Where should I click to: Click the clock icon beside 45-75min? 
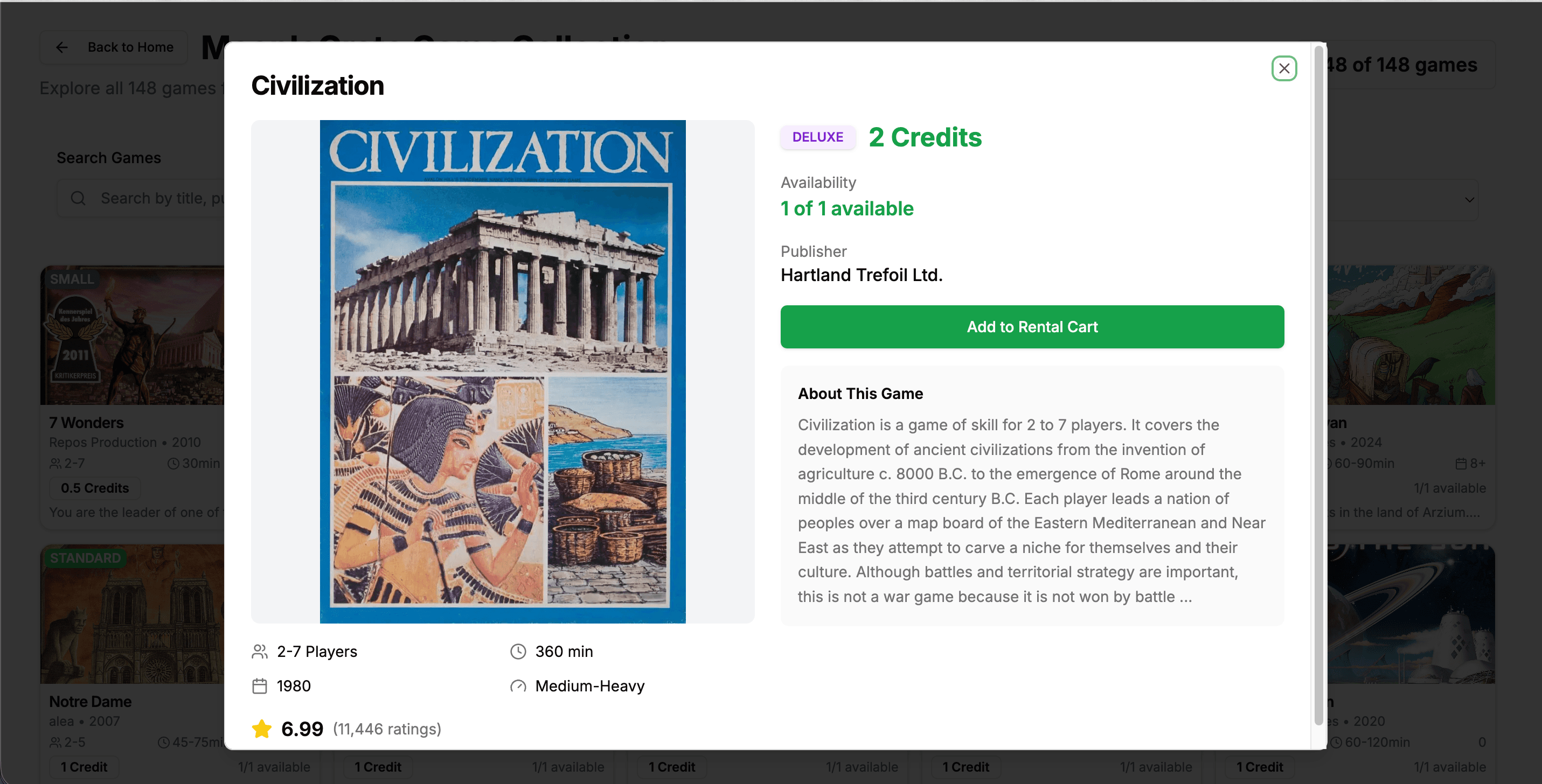pyautogui.click(x=163, y=742)
